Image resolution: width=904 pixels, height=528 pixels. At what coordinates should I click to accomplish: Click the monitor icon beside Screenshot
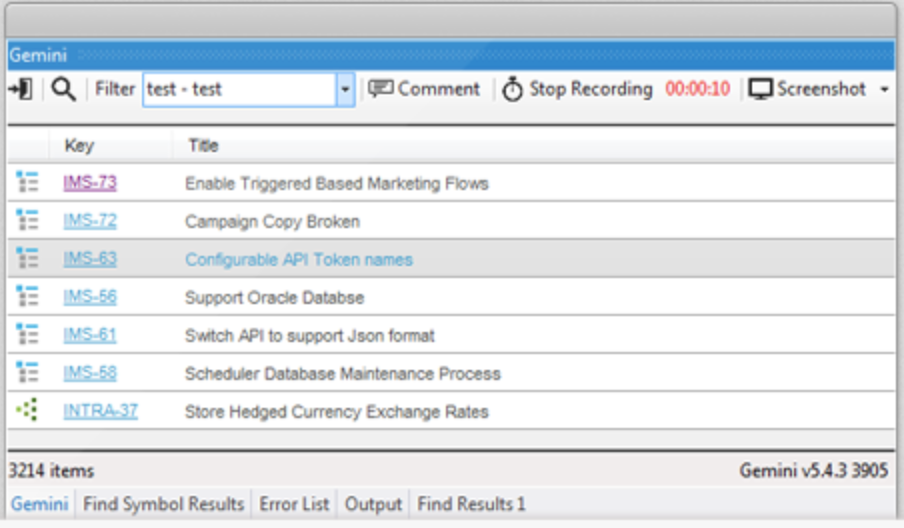point(760,89)
